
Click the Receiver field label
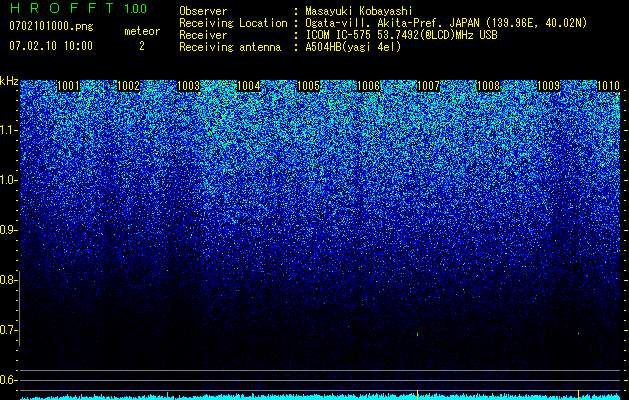[203, 35]
